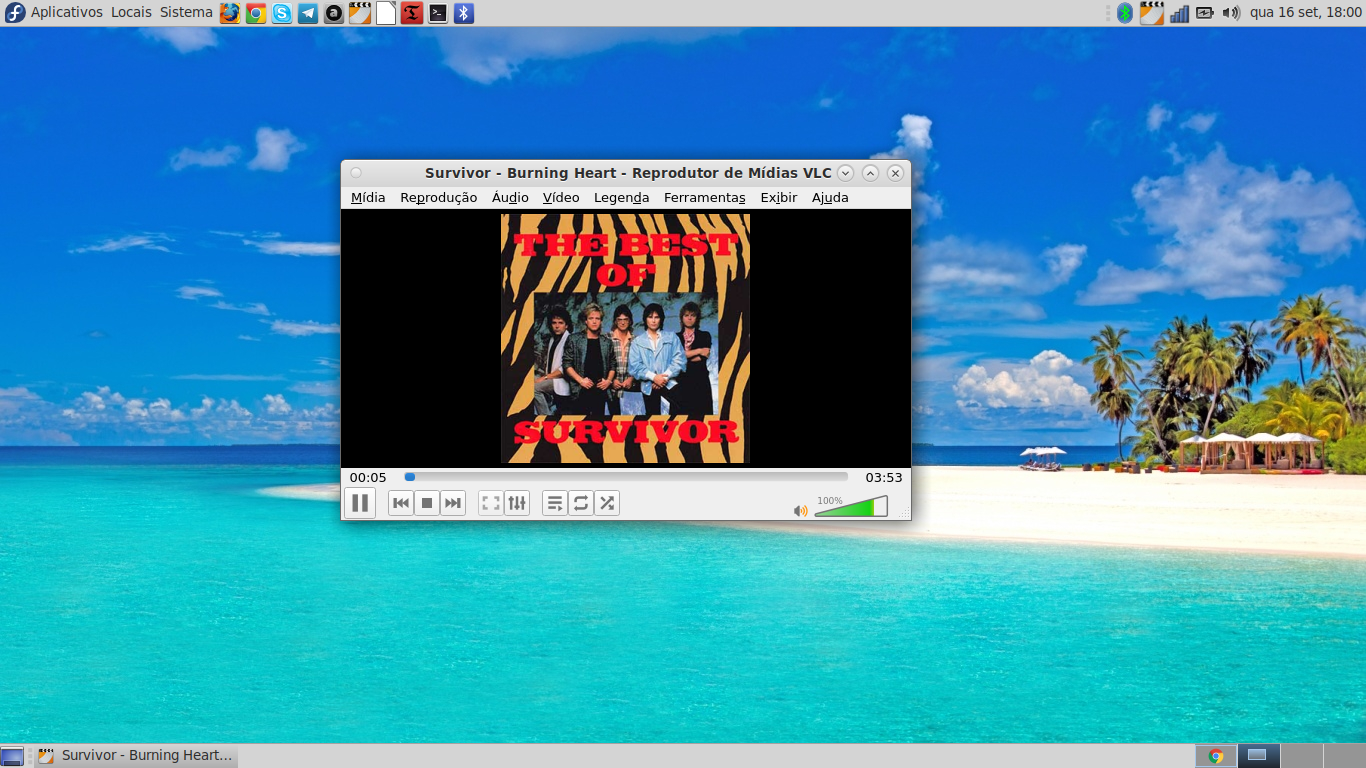Image resolution: width=1366 pixels, height=768 pixels.
Task: Toggle loop/repeat mode
Action: click(581, 503)
